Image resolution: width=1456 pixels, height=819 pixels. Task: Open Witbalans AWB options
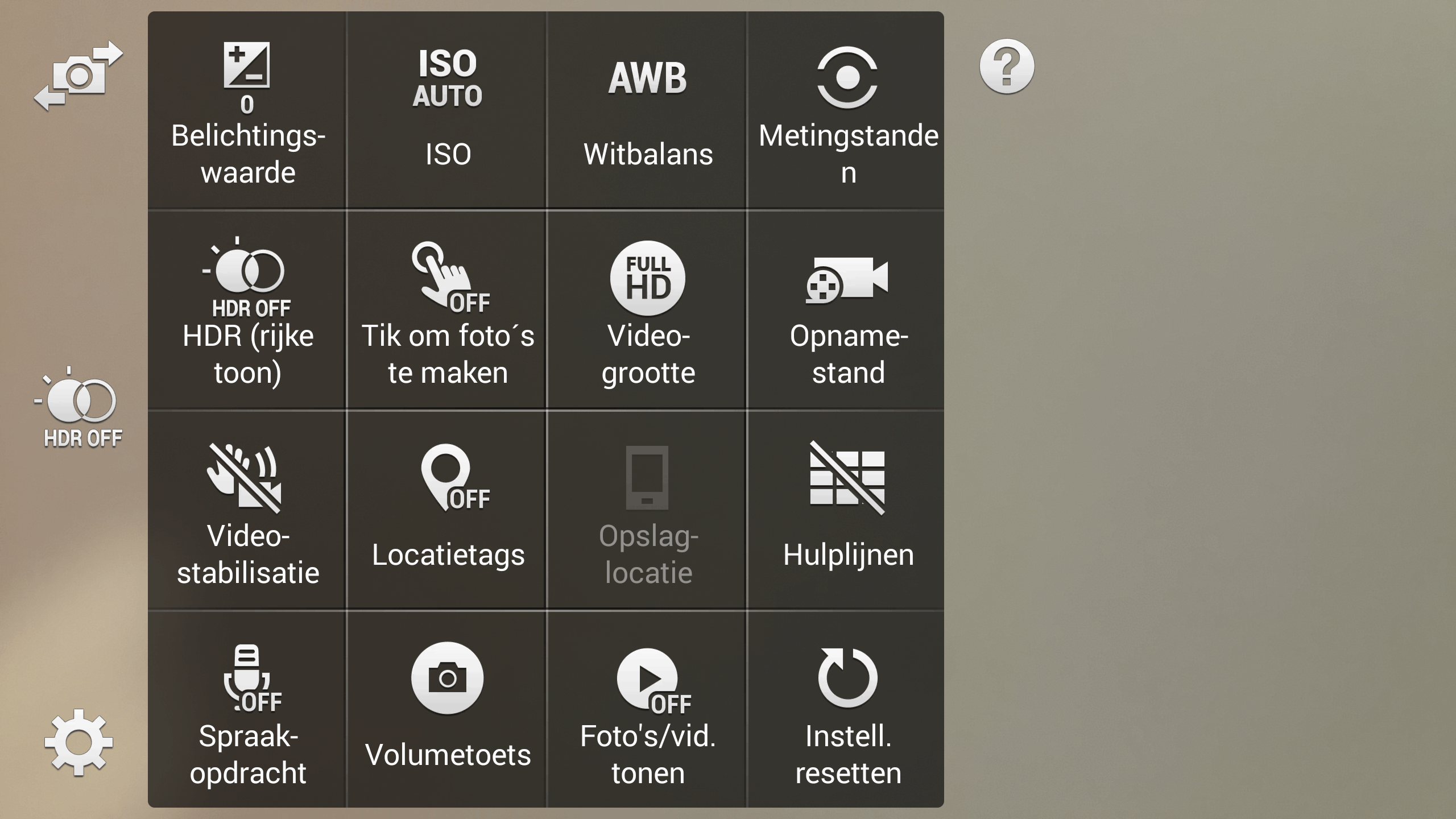[x=648, y=111]
